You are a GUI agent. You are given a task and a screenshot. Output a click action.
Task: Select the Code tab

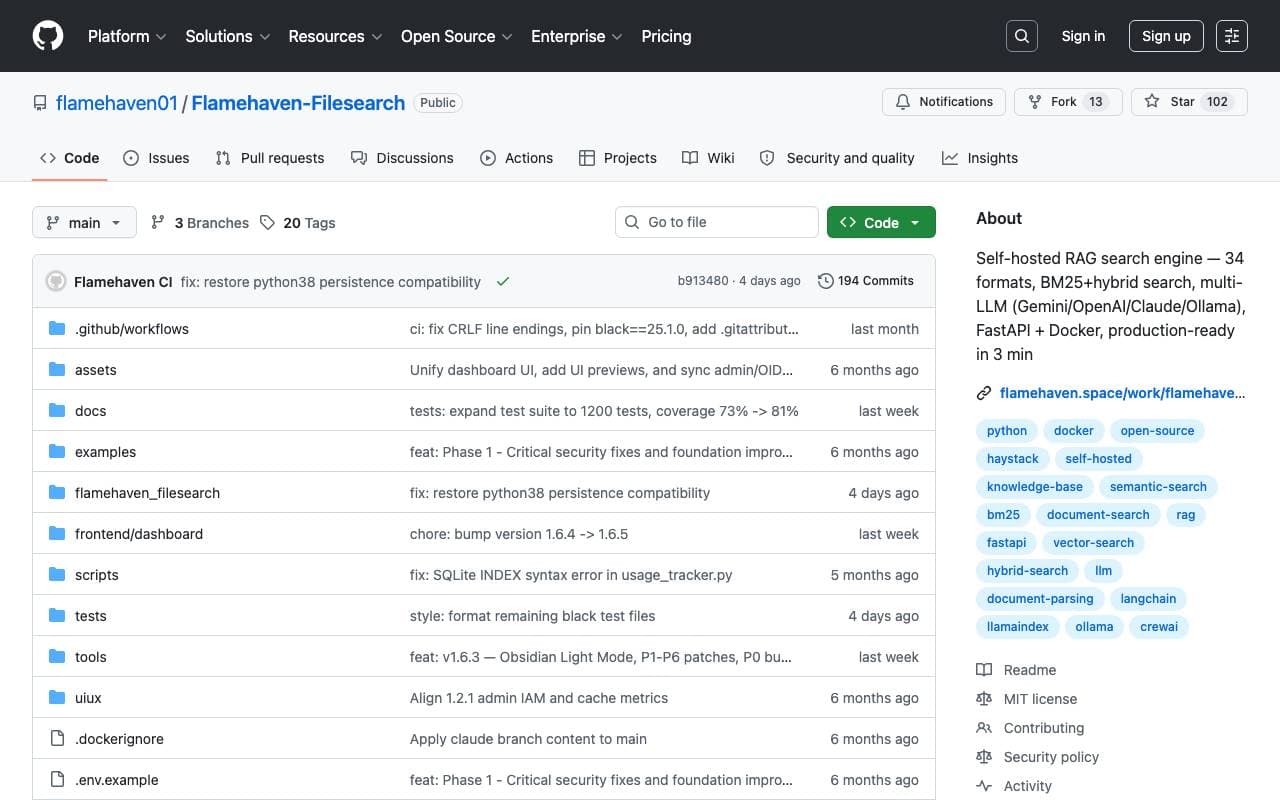70,158
